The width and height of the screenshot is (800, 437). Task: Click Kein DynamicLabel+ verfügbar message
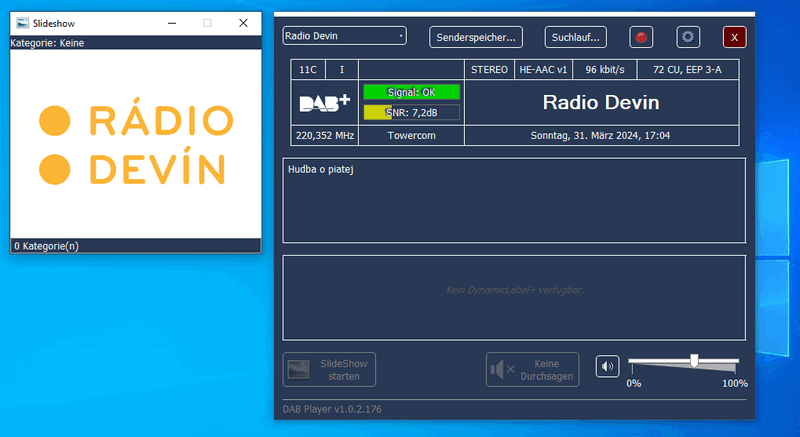pos(514,290)
